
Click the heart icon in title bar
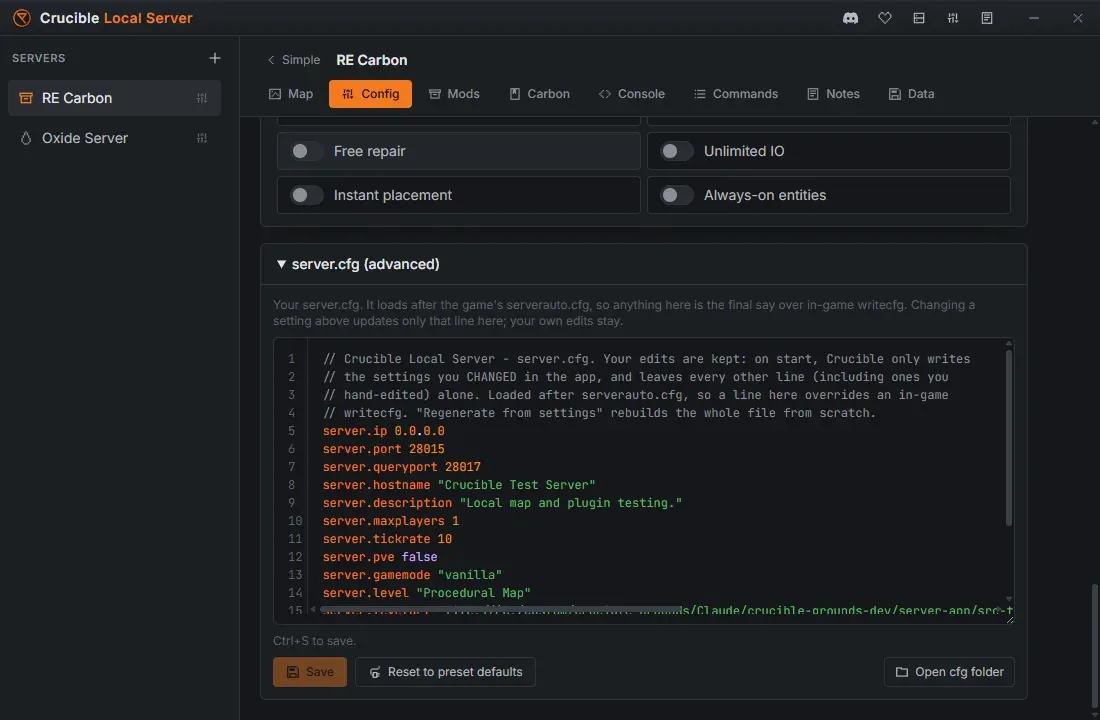click(885, 18)
